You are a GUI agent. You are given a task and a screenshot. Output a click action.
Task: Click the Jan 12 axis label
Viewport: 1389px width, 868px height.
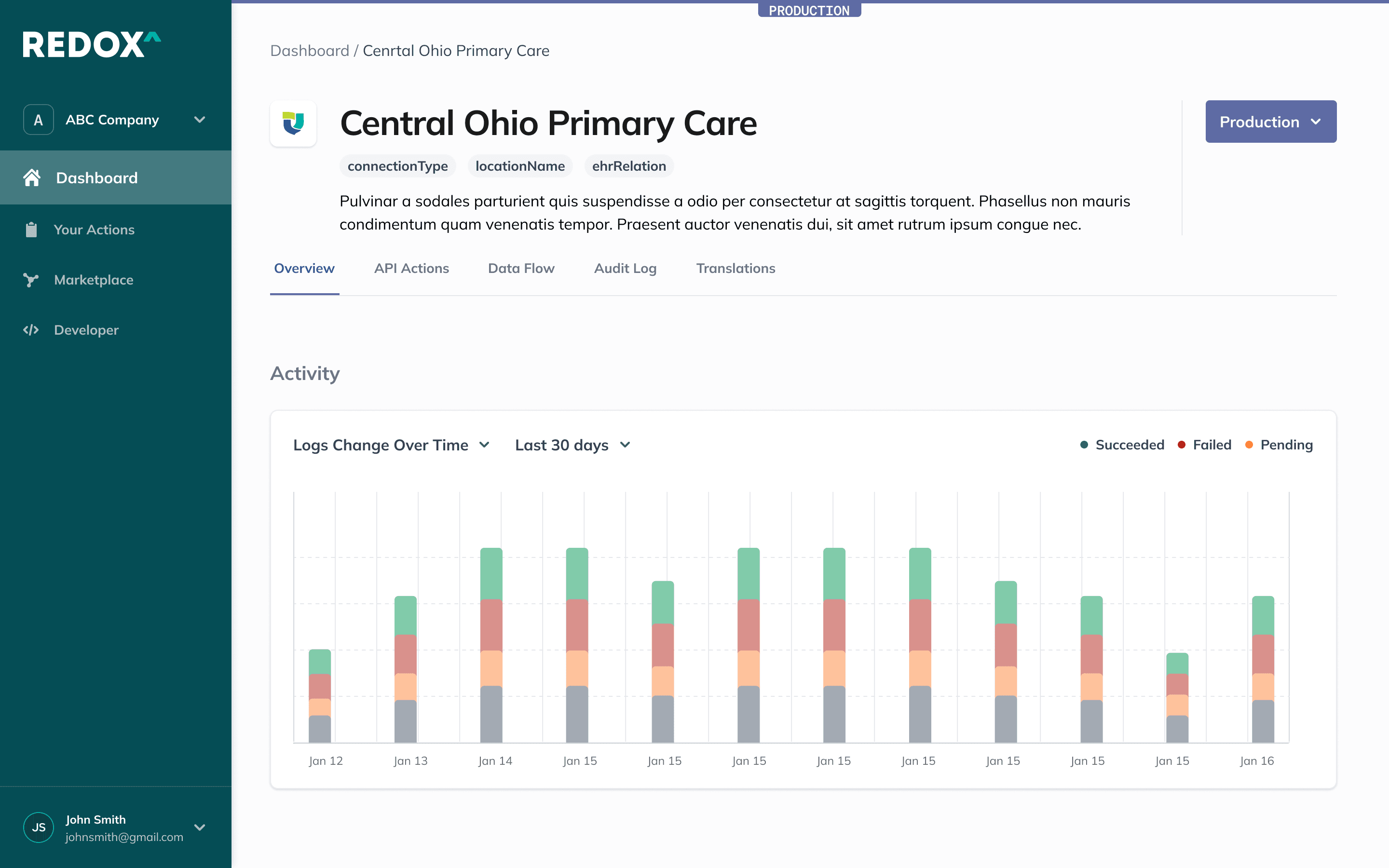tap(326, 761)
